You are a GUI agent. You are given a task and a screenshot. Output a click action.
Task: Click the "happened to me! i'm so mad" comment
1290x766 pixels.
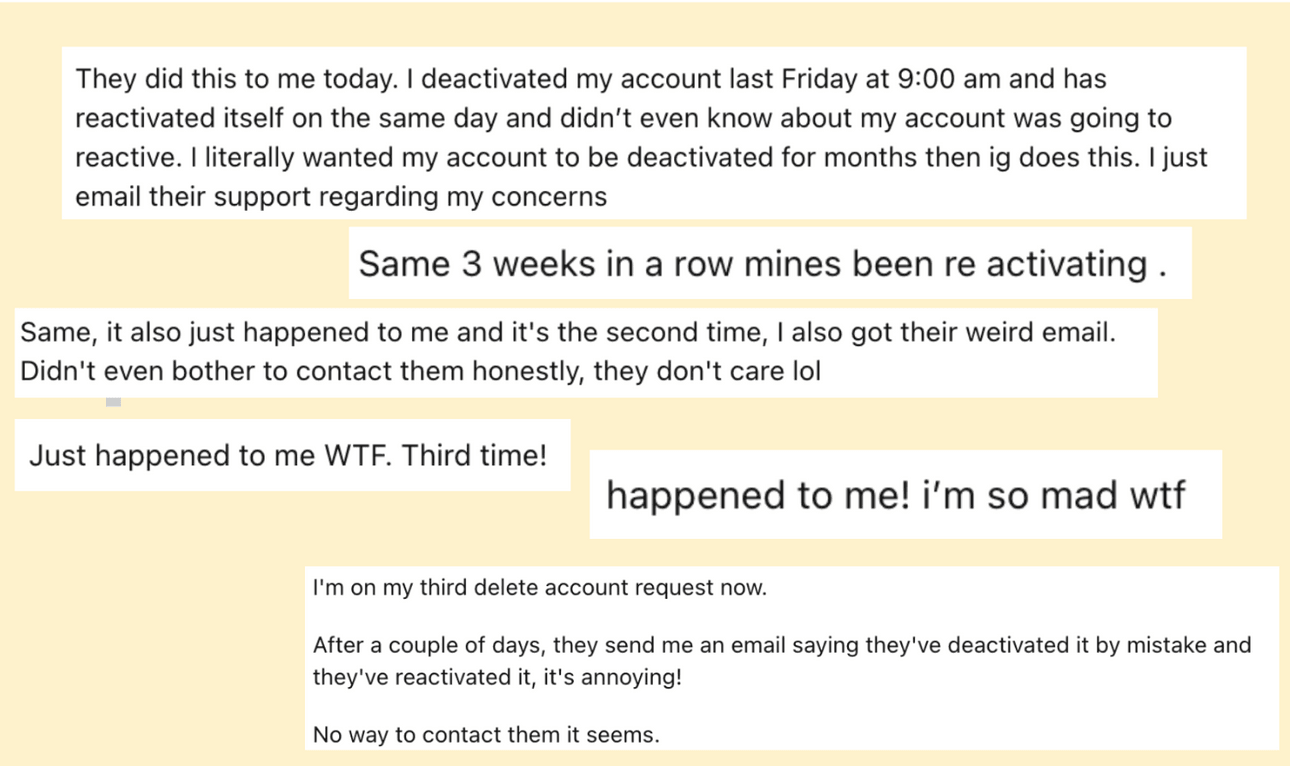tap(895, 495)
